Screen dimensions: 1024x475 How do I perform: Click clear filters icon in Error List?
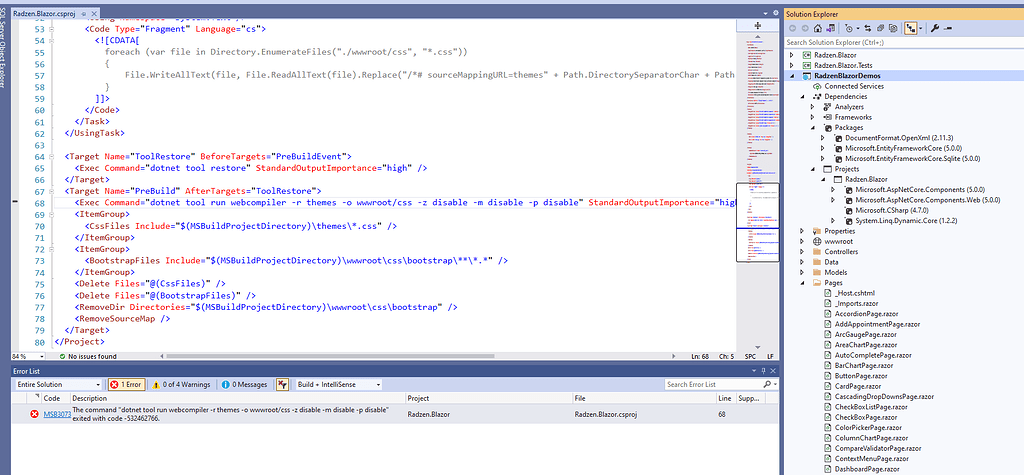coord(282,385)
